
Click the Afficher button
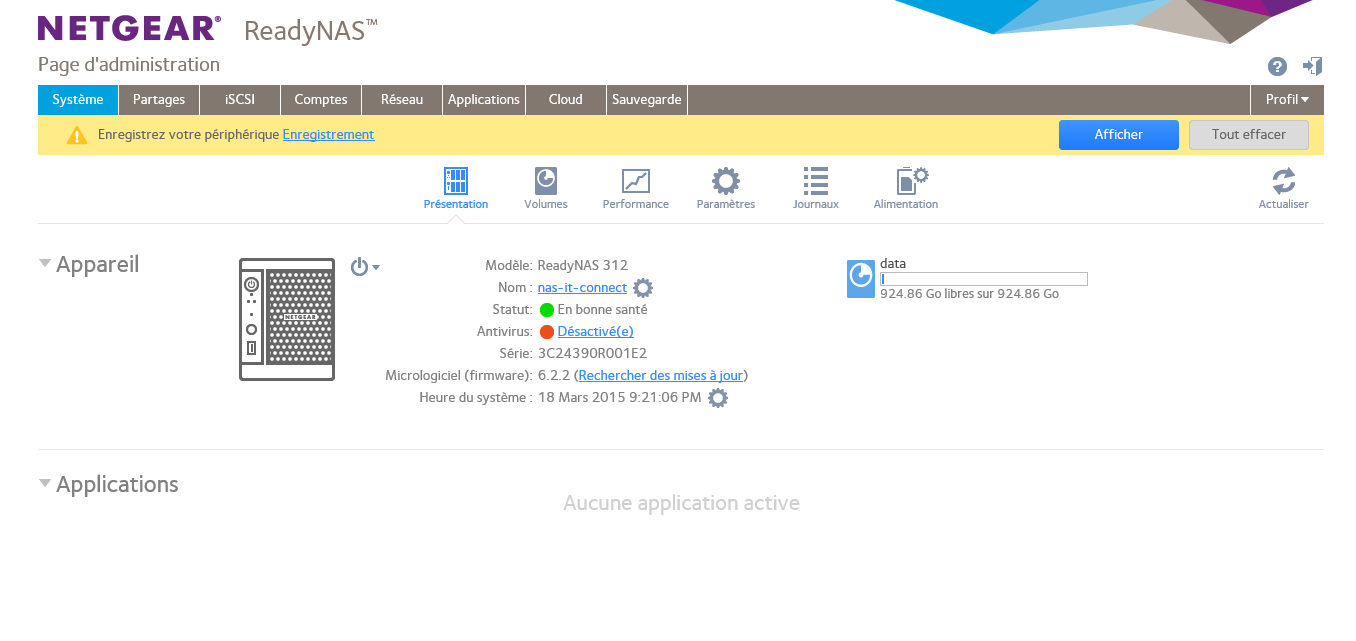click(1118, 135)
